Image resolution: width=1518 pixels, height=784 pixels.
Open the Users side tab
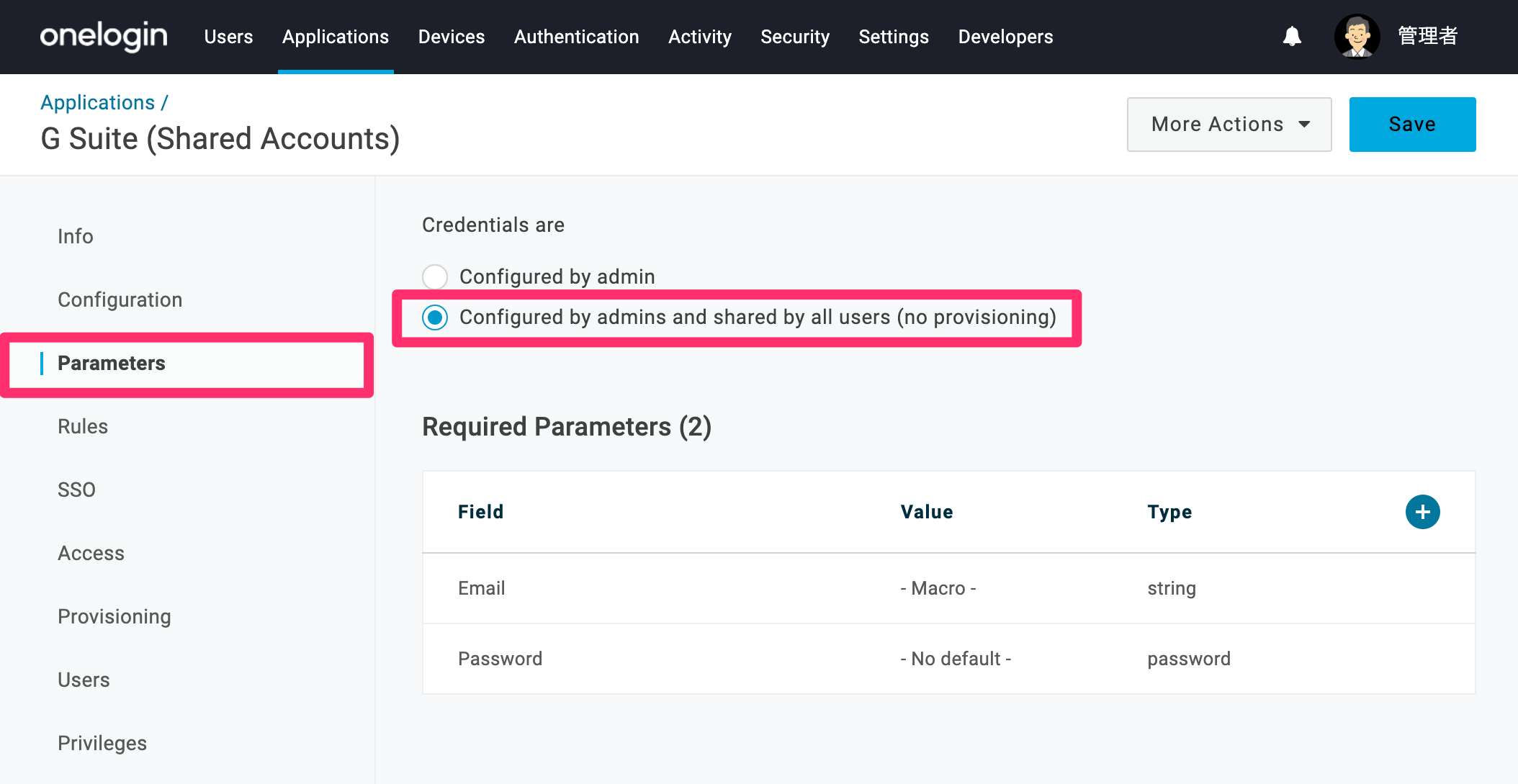click(x=84, y=680)
